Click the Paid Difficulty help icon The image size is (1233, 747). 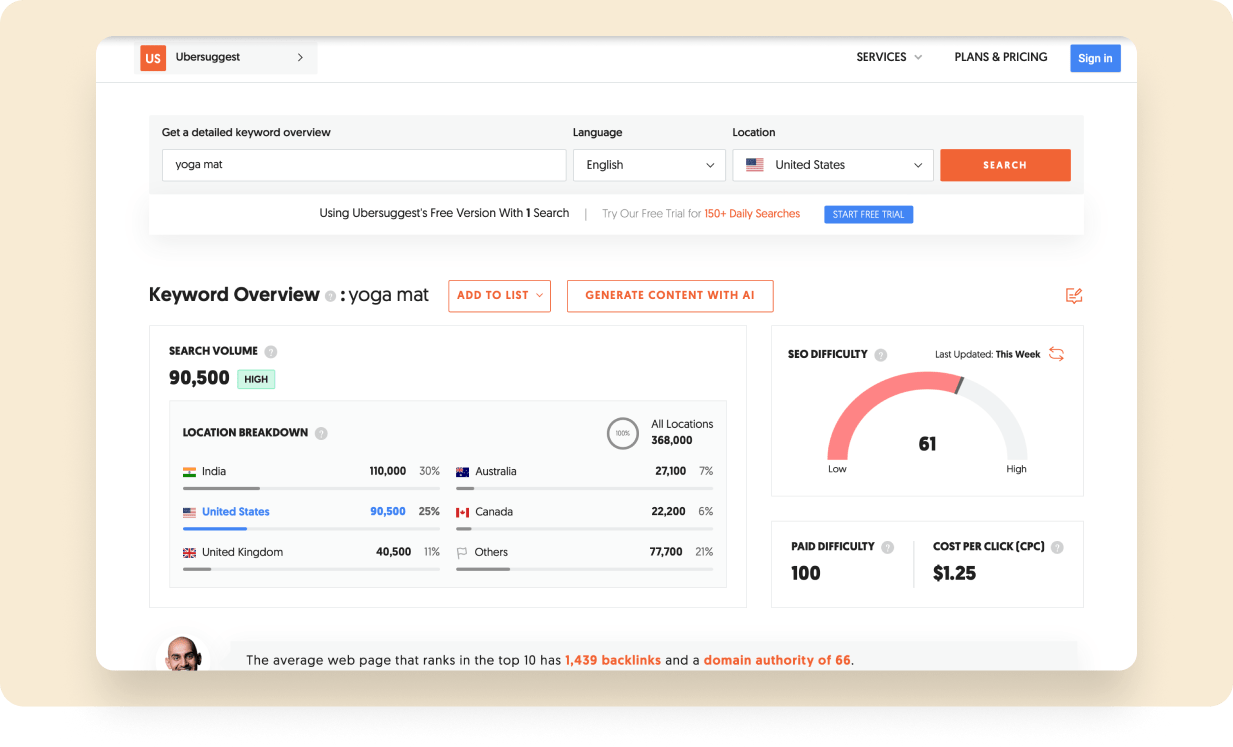click(x=888, y=547)
